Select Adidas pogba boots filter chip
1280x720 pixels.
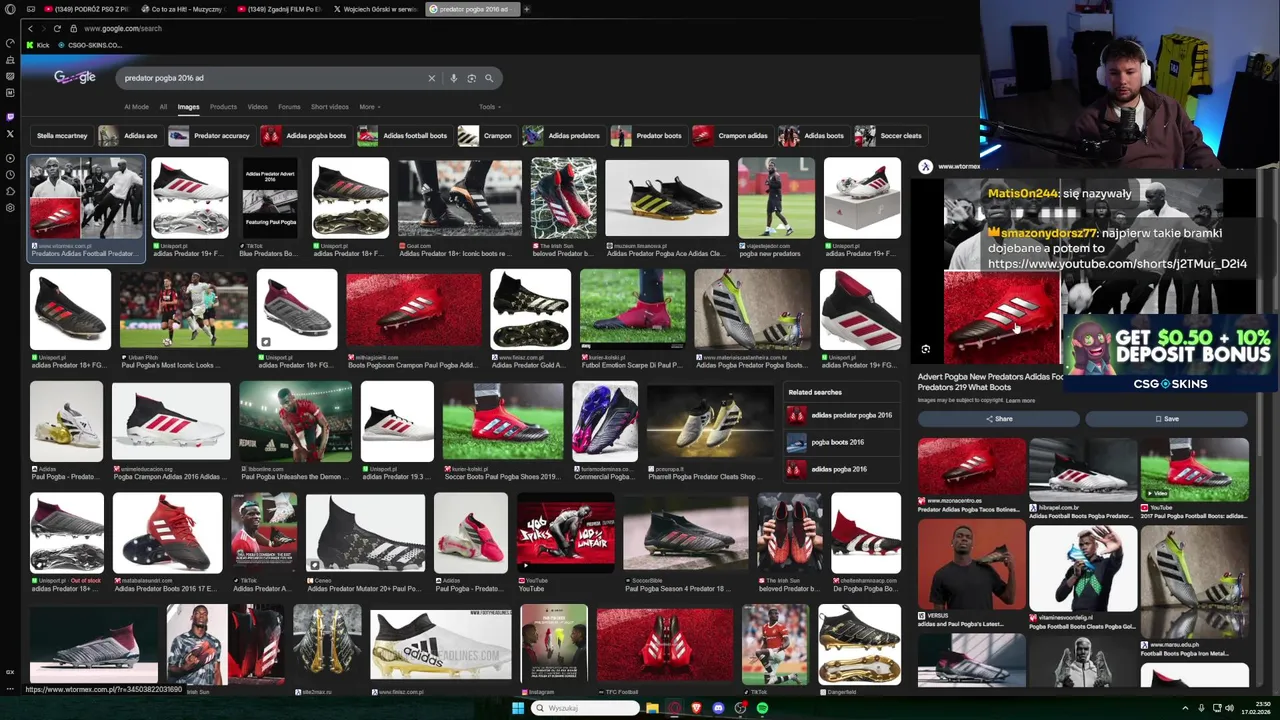(x=305, y=136)
